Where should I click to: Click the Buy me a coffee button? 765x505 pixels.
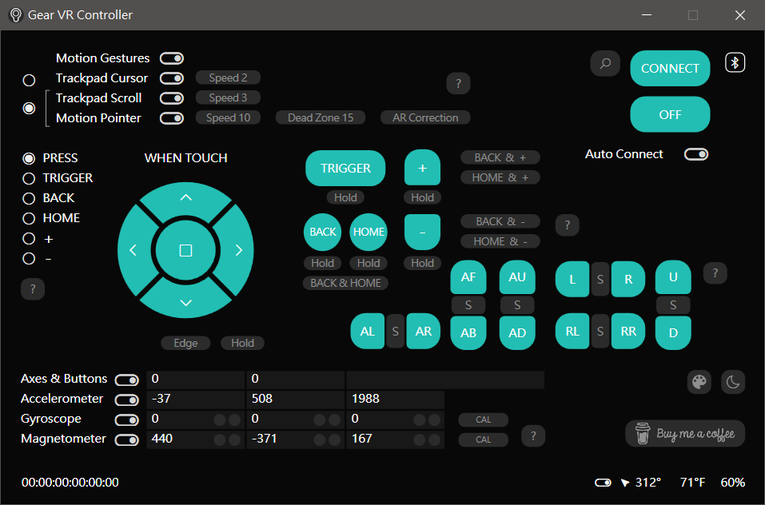point(685,433)
